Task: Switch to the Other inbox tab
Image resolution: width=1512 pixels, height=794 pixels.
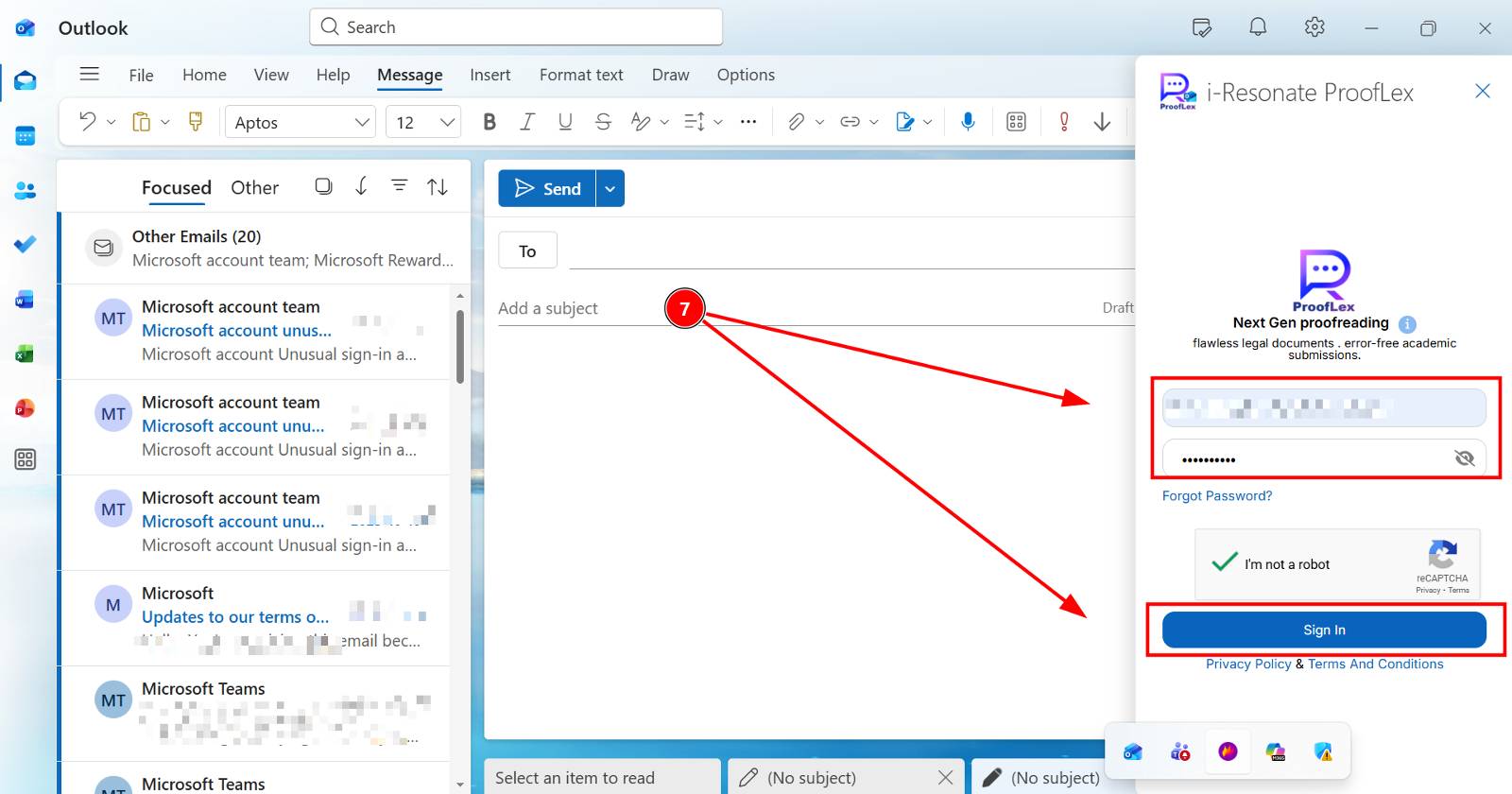Action: (254, 187)
